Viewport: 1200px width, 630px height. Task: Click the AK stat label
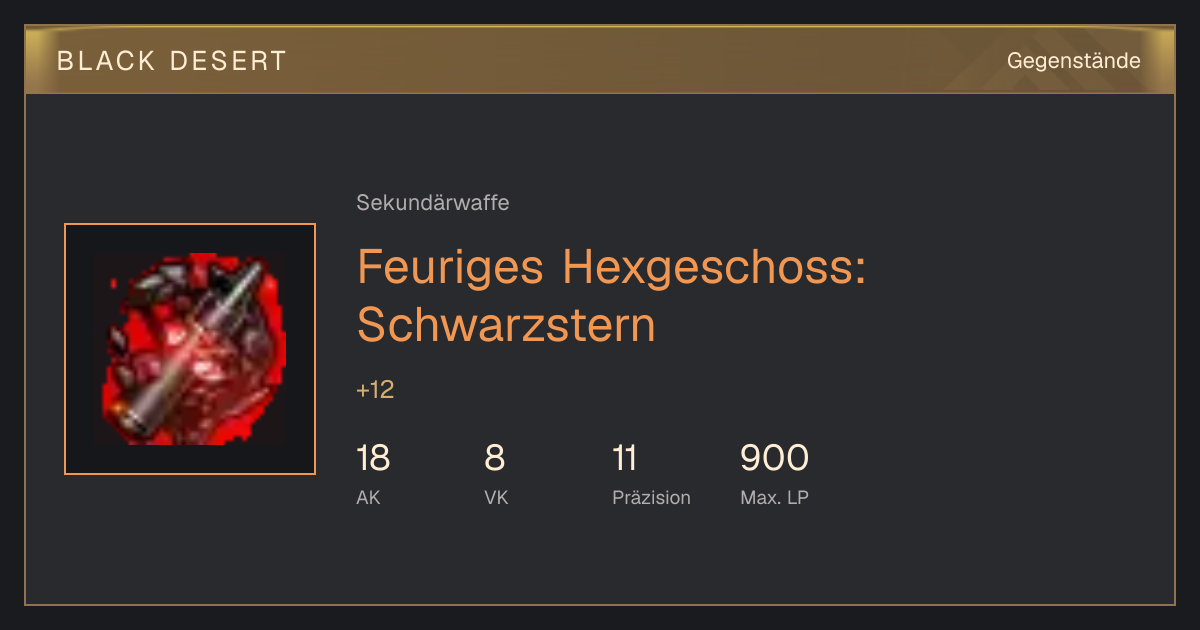(368, 497)
